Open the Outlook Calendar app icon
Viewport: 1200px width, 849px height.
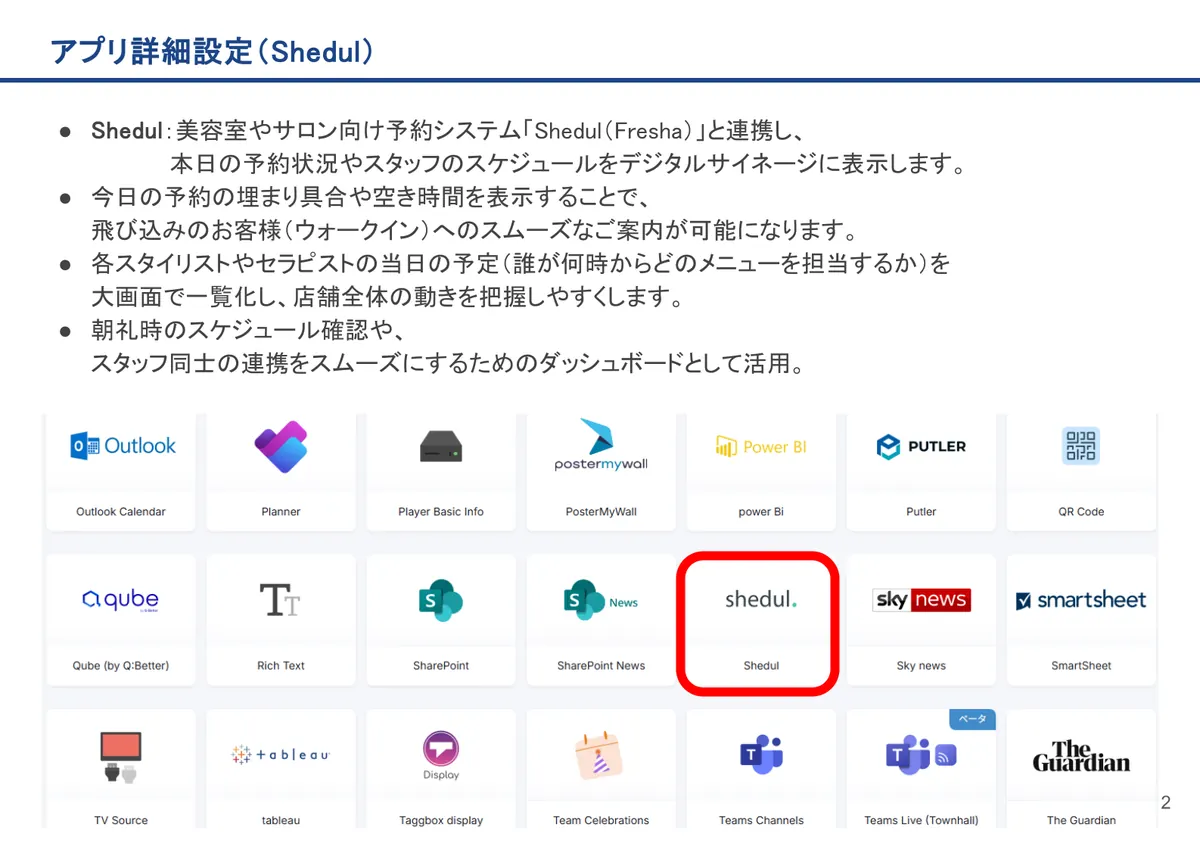122,446
